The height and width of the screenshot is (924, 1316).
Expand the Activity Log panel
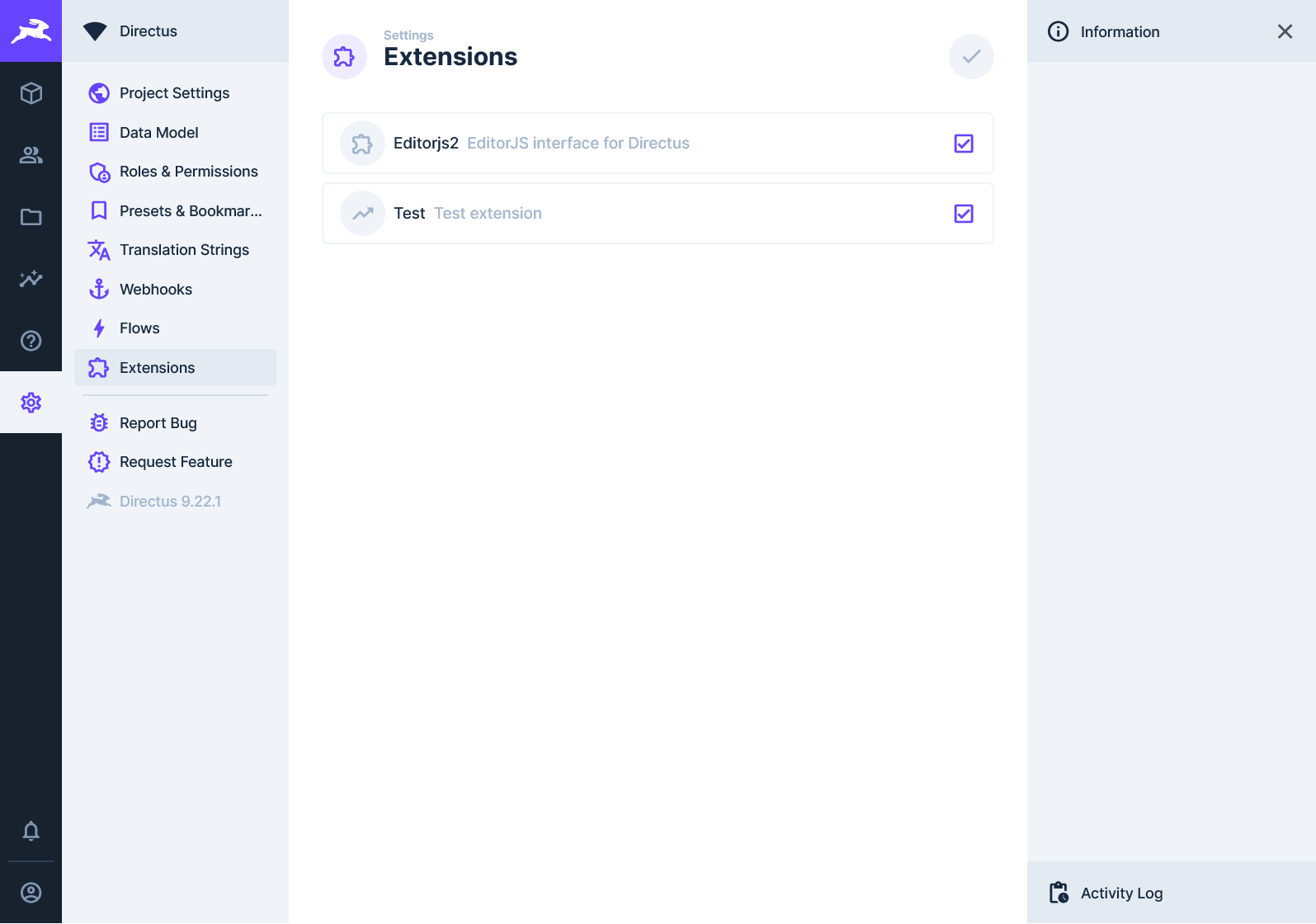tap(1172, 893)
